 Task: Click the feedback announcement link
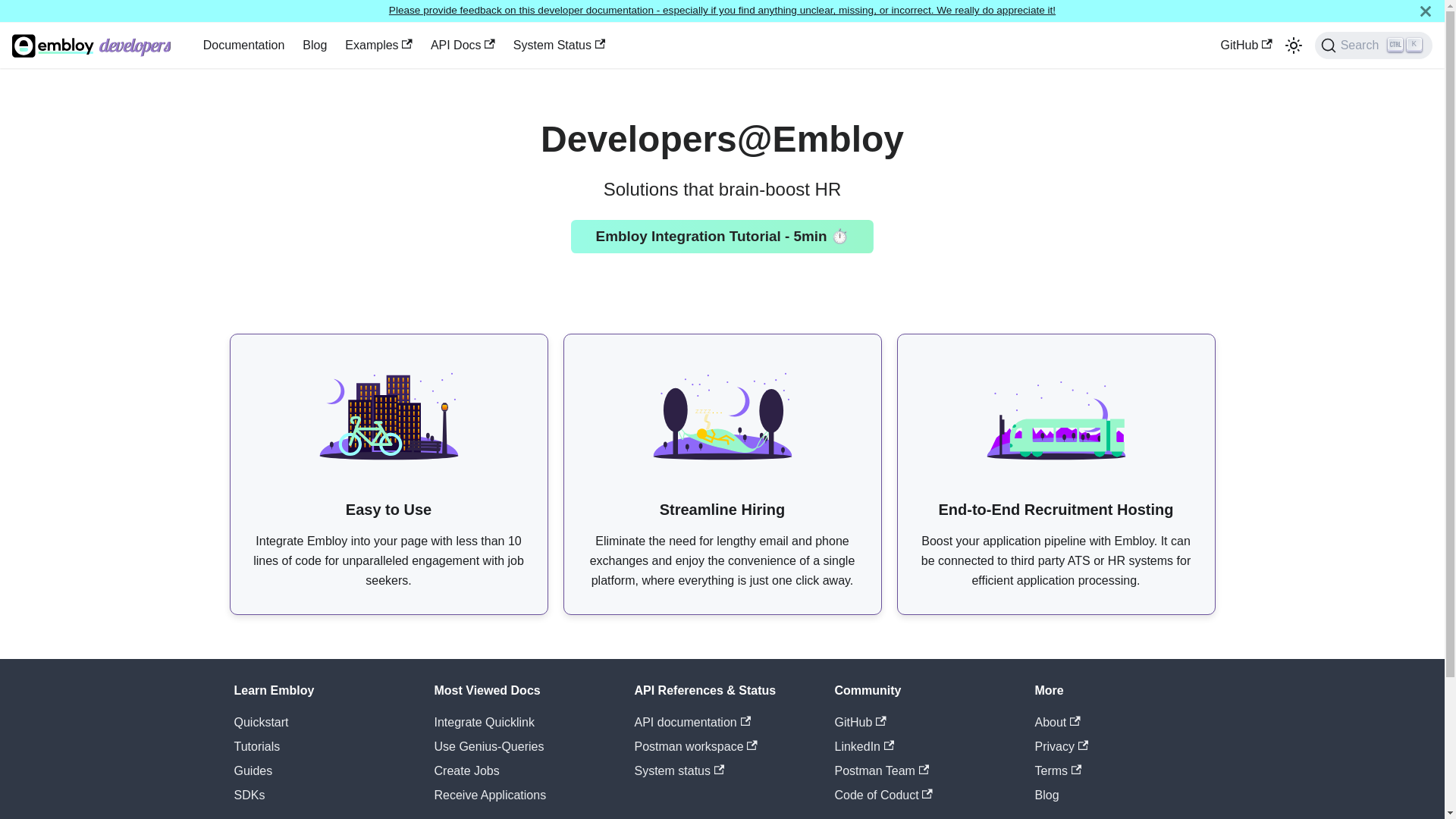tap(722, 11)
